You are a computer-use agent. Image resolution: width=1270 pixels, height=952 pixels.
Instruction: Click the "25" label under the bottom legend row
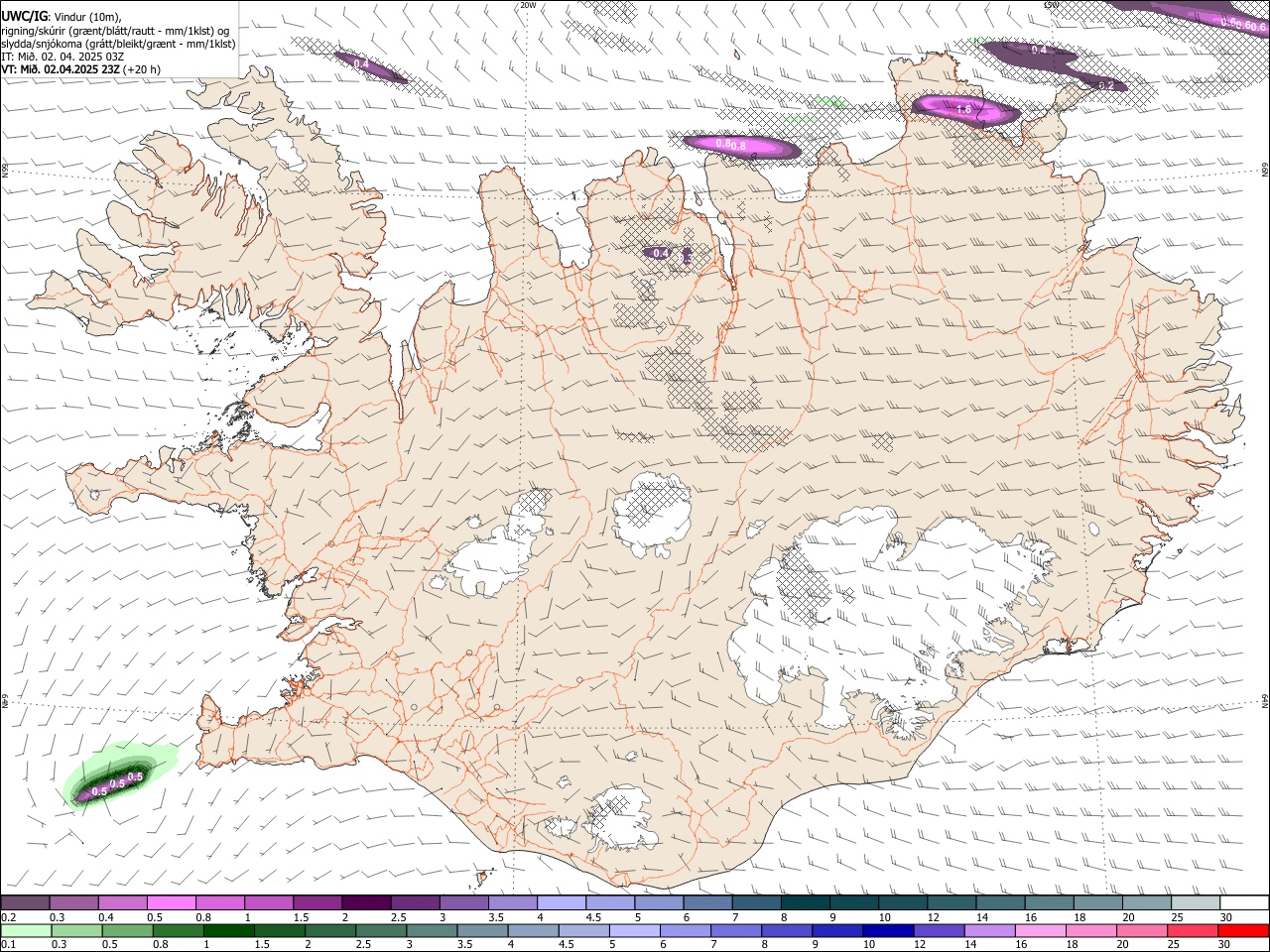coord(1174,944)
